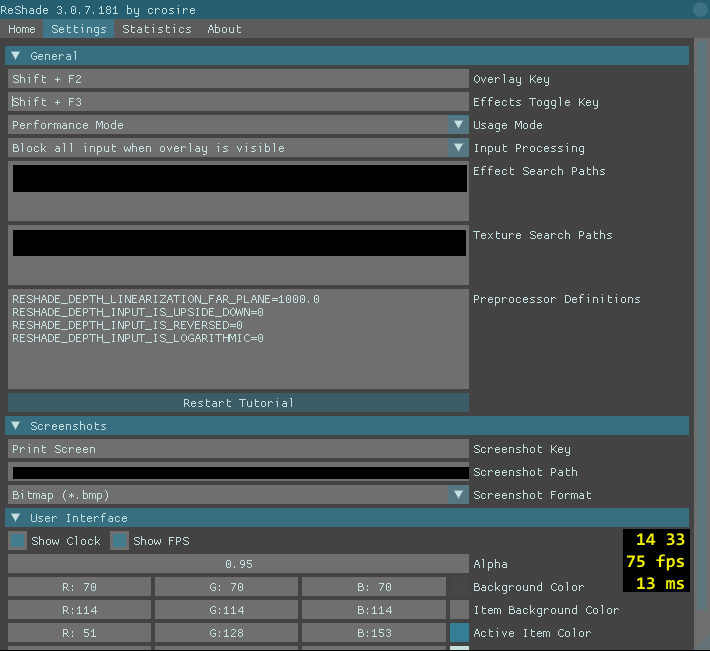Click the 14 33 clock readout
The width and height of the screenshot is (710, 651).
[x=660, y=539]
